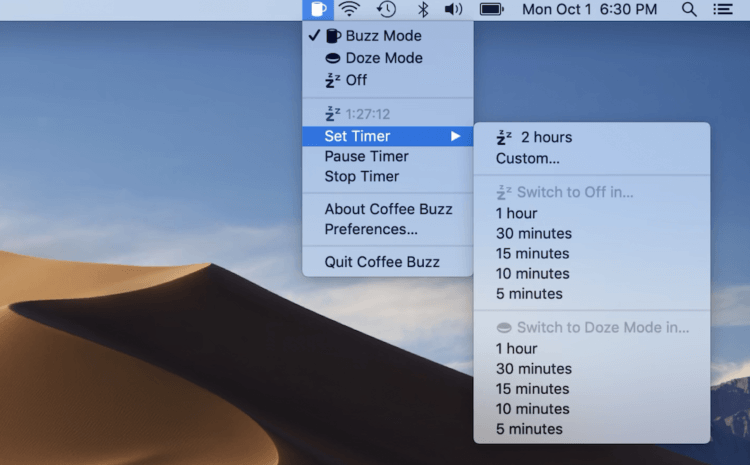Image resolution: width=750 pixels, height=465 pixels.
Task: Open the Bluetooth menu bar icon
Action: [x=423, y=9]
